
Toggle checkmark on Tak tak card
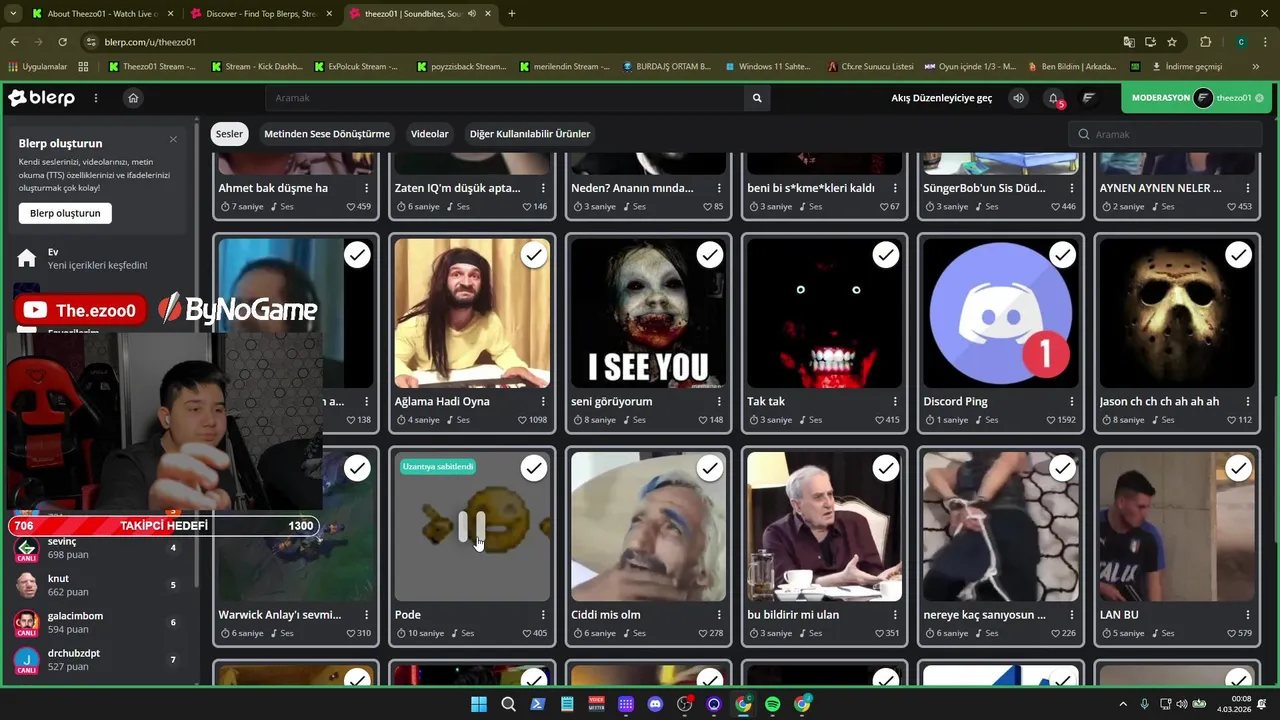[x=886, y=255]
